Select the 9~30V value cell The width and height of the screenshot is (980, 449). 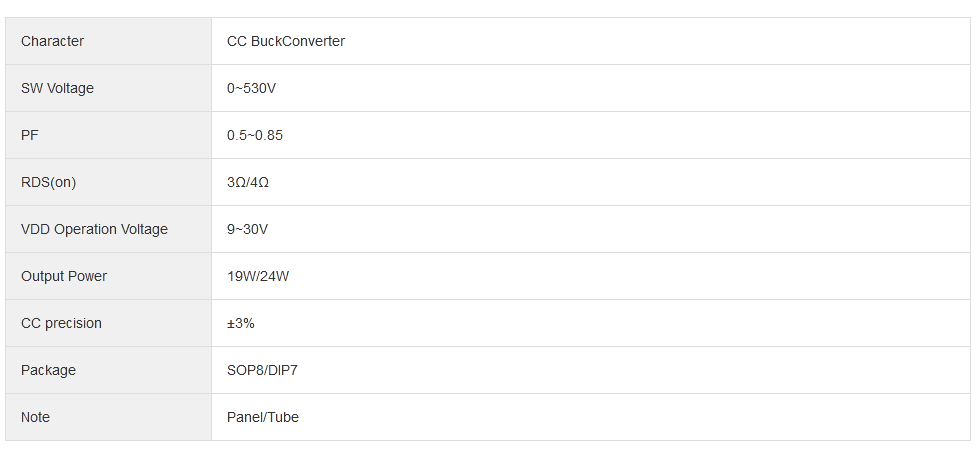247,229
